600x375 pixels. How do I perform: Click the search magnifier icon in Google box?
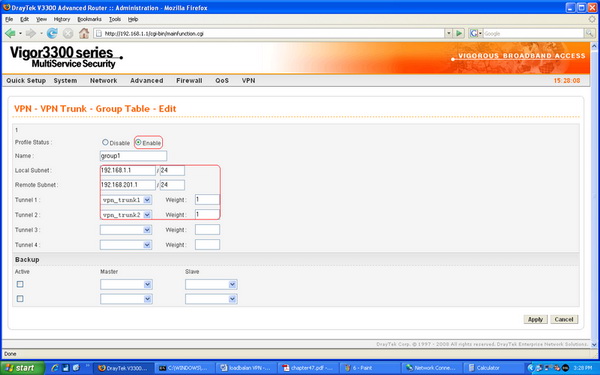(x=589, y=34)
